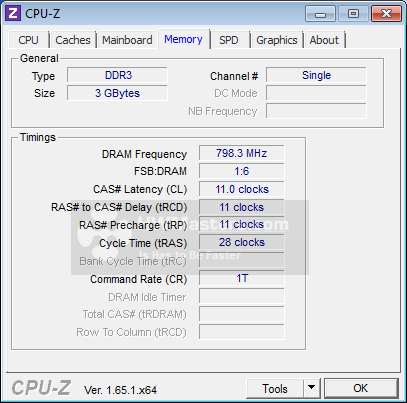407x403 pixels.
Task: Click the Channel # label
Action: click(x=234, y=76)
